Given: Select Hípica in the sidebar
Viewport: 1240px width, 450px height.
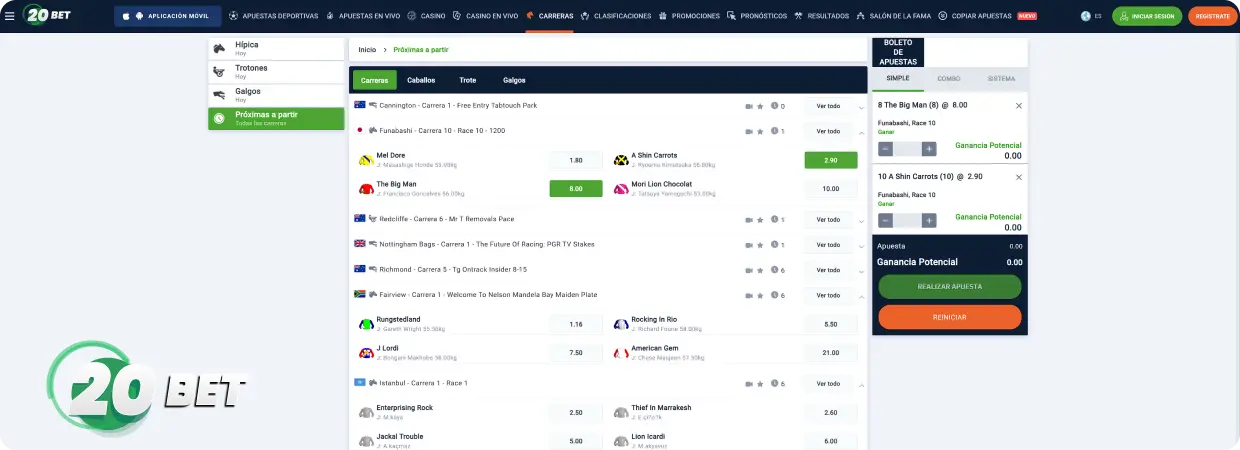Looking at the screenshot, I should tap(276, 48).
